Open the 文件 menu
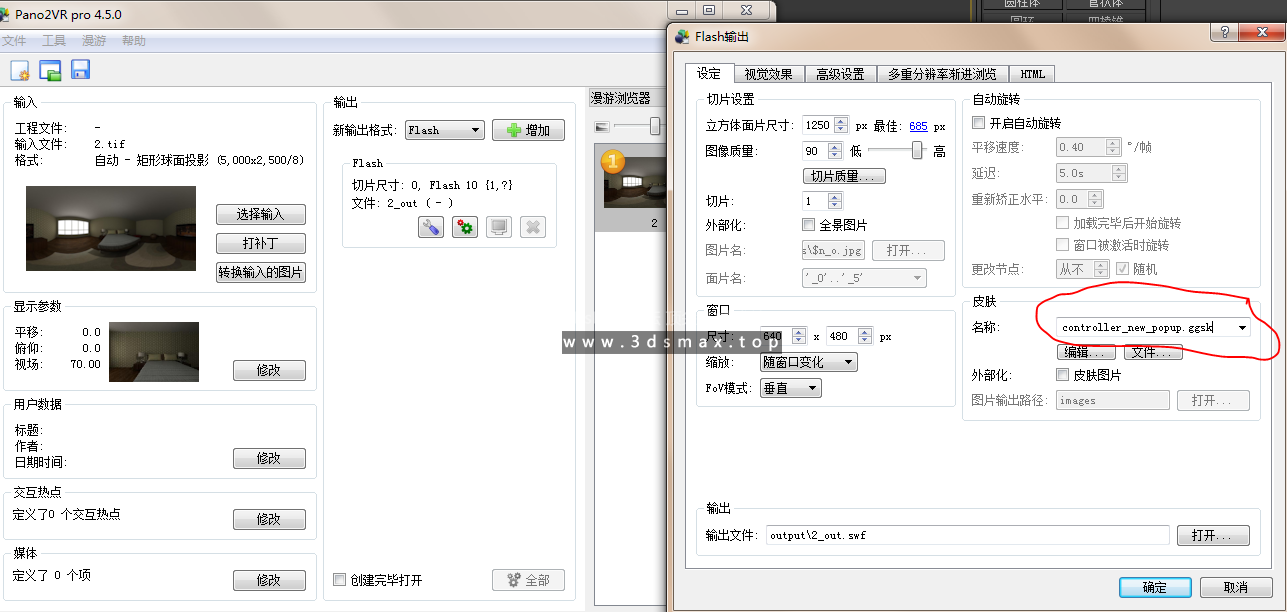 coord(14,41)
